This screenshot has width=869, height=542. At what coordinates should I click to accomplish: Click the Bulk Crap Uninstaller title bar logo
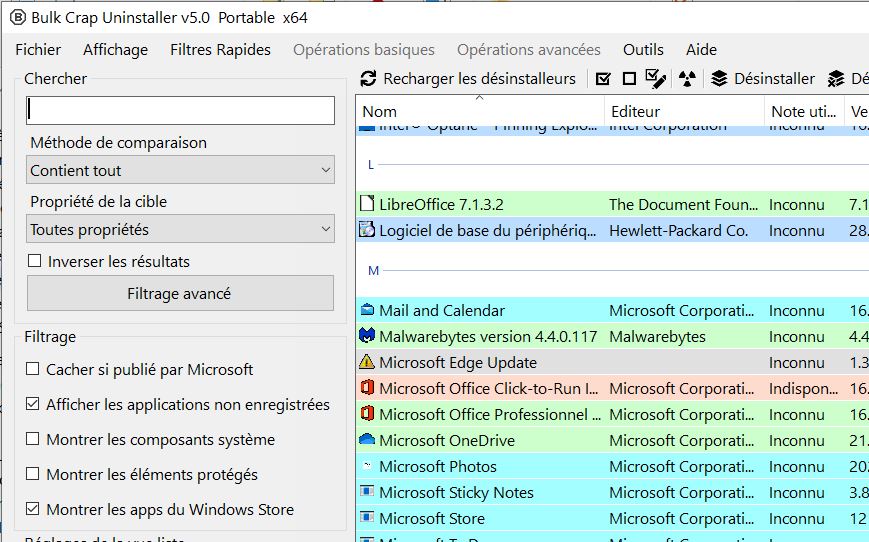click(18, 18)
